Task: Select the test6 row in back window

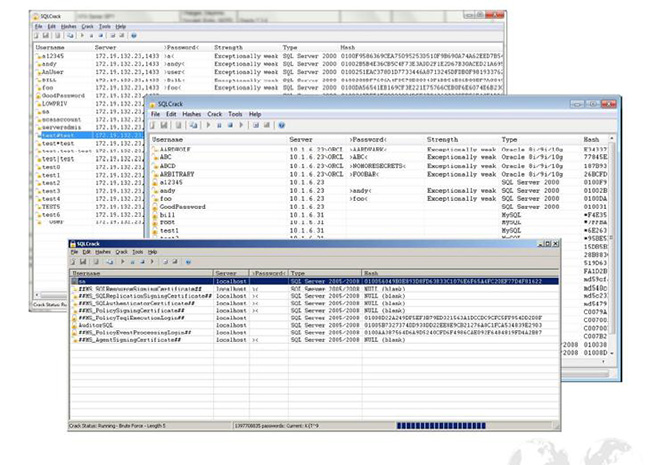Action: click(x=89, y=215)
